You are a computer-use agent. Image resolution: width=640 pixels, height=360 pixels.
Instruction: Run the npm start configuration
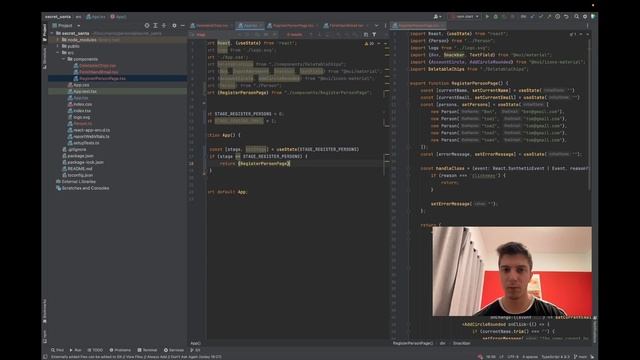(x=487, y=17)
